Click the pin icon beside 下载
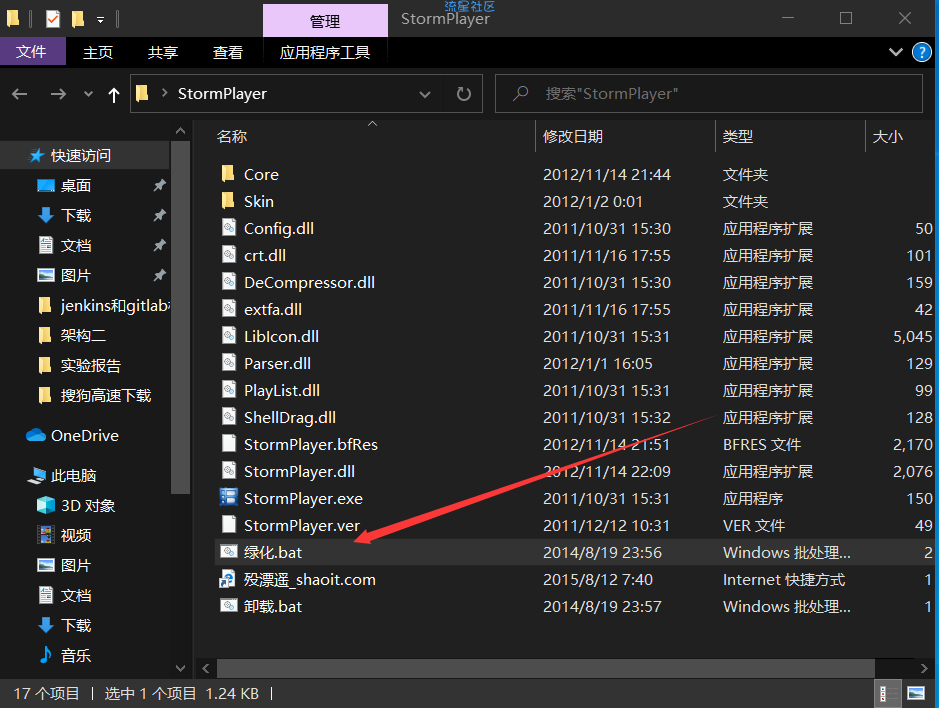Image resolution: width=939 pixels, height=708 pixels. point(159,215)
